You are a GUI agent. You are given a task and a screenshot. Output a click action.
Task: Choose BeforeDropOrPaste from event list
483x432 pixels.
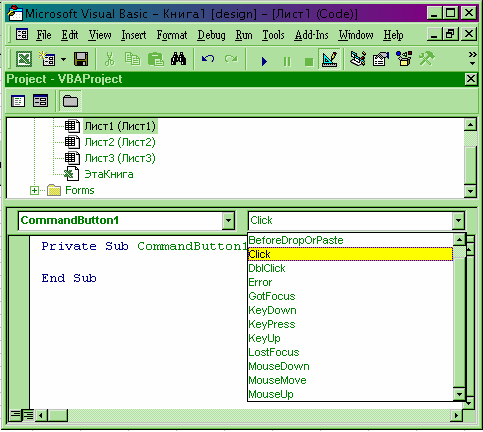(351, 240)
